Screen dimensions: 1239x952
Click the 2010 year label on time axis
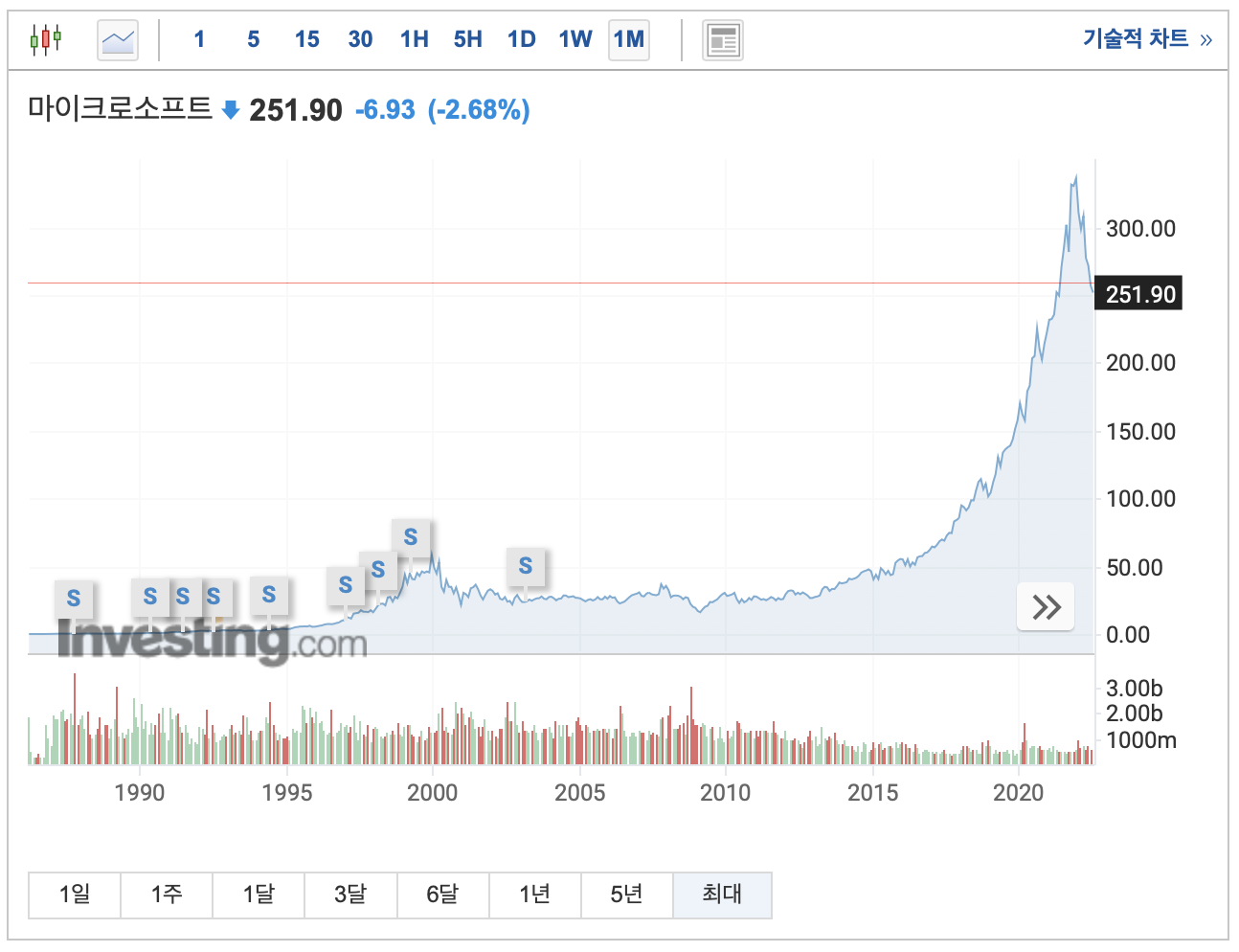[725, 793]
